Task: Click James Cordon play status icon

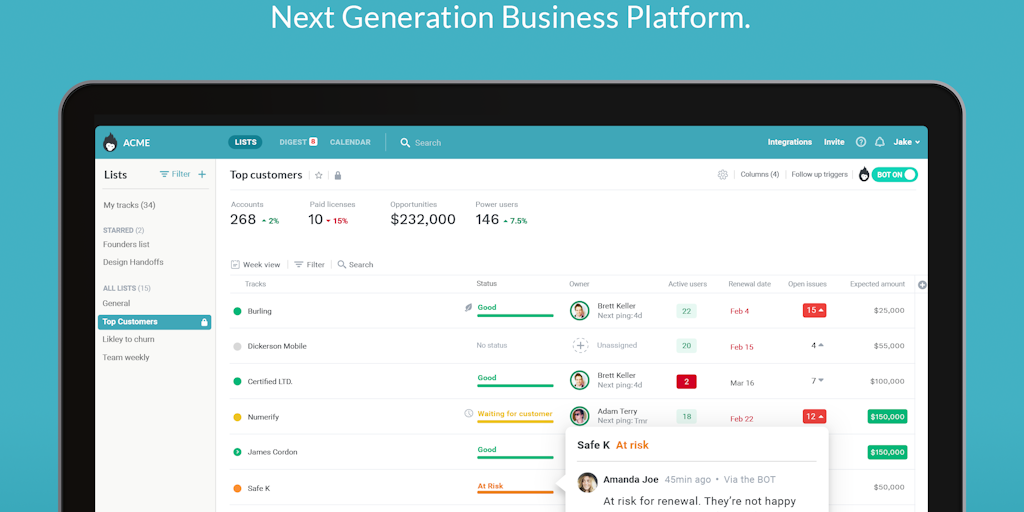Action: click(x=237, y=452)
